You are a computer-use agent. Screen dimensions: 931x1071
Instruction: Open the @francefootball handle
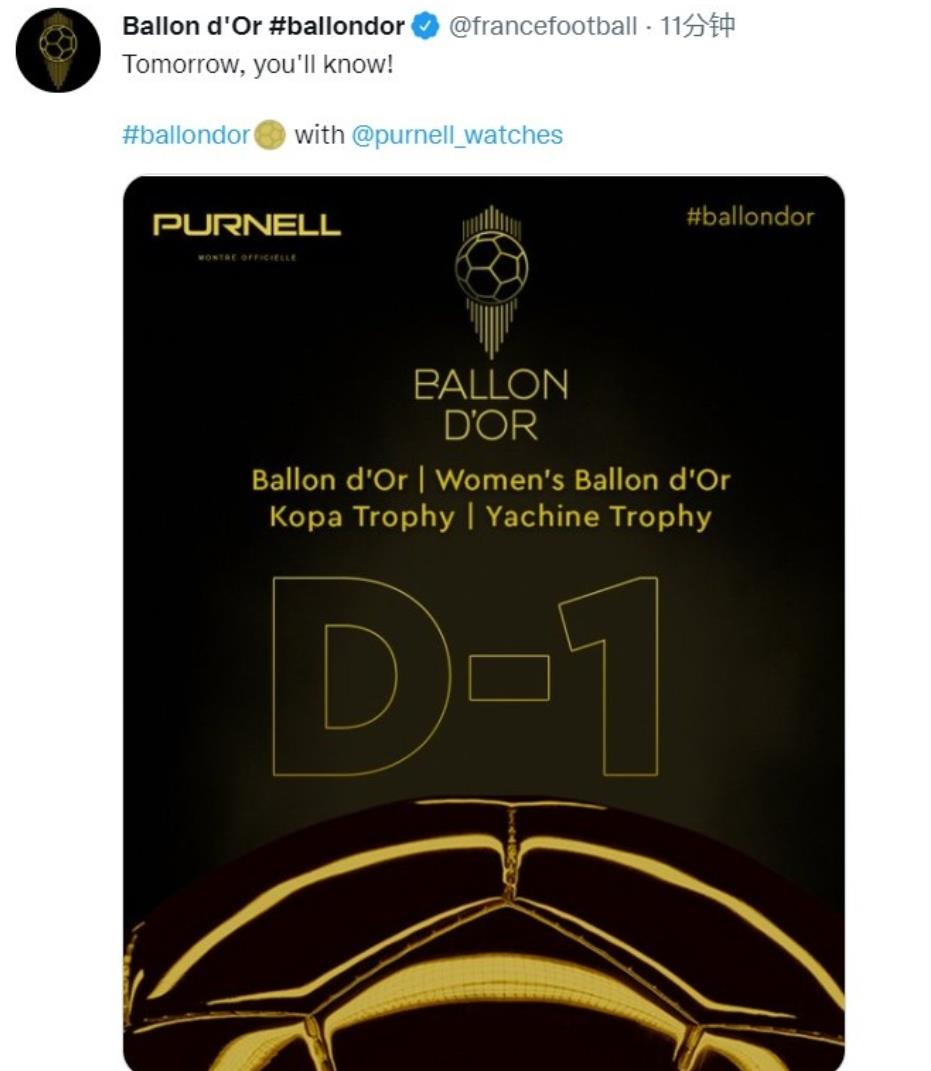[x=542, y=26]
